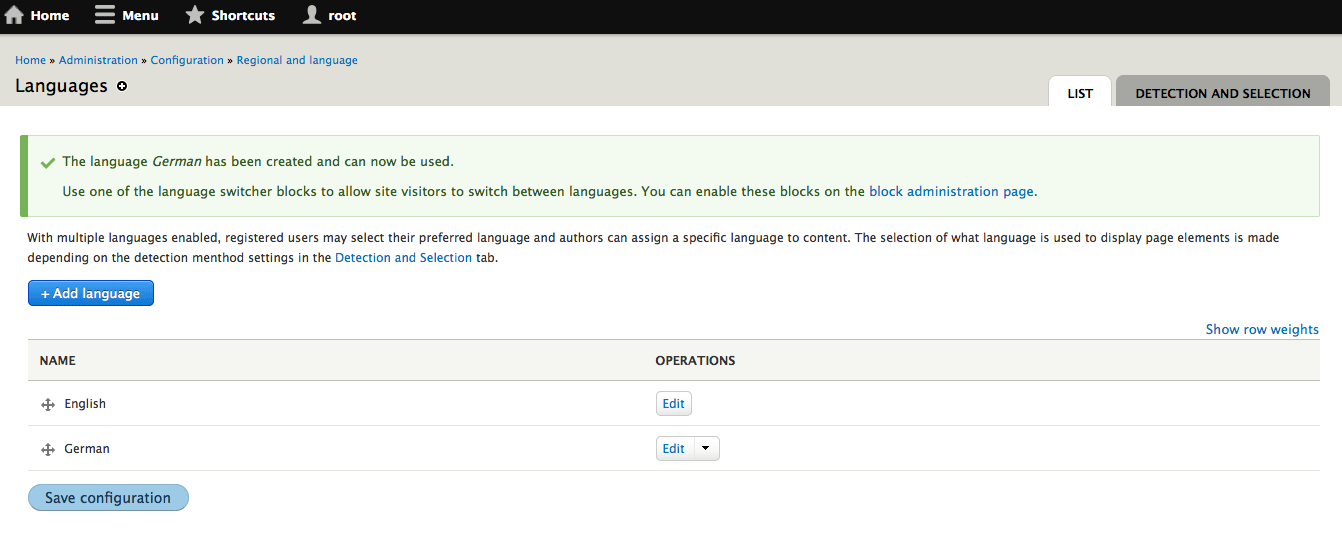Viewport: 1342px width, 533px height.
Task: Select the List tab
Action: (1080, 93)
